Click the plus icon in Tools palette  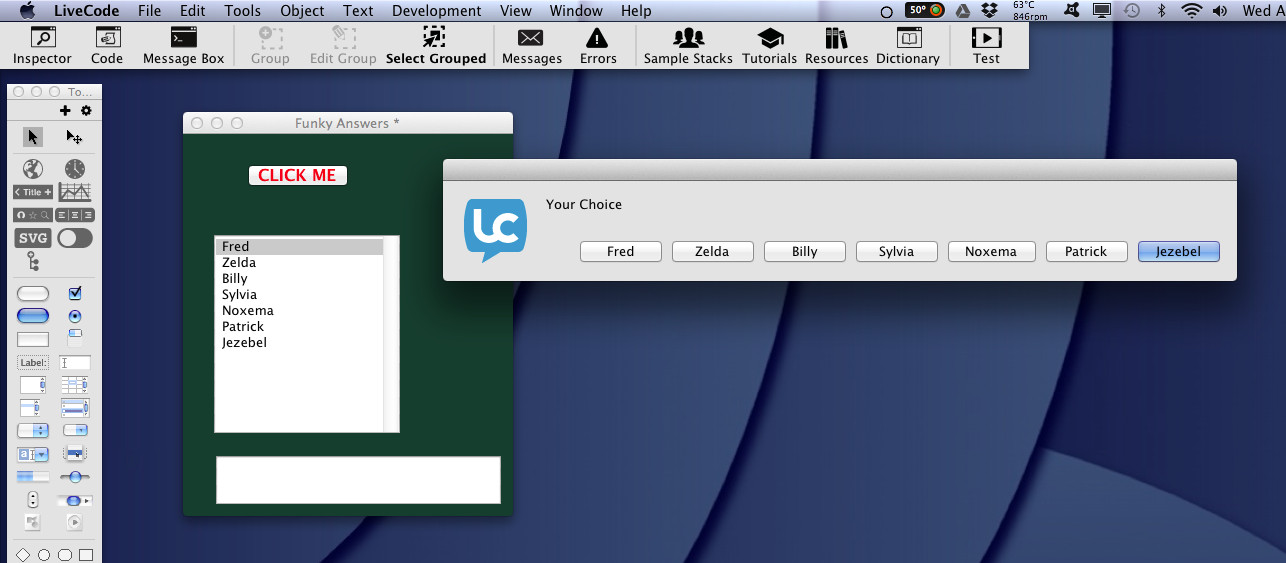click(66, 111)
